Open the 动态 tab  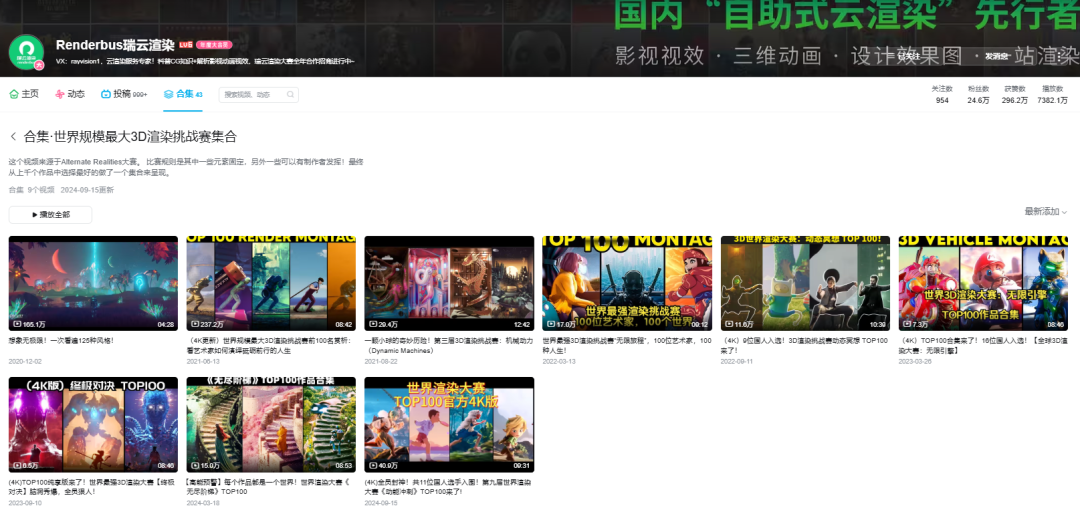pyautogui.click(x=70, y=94)
